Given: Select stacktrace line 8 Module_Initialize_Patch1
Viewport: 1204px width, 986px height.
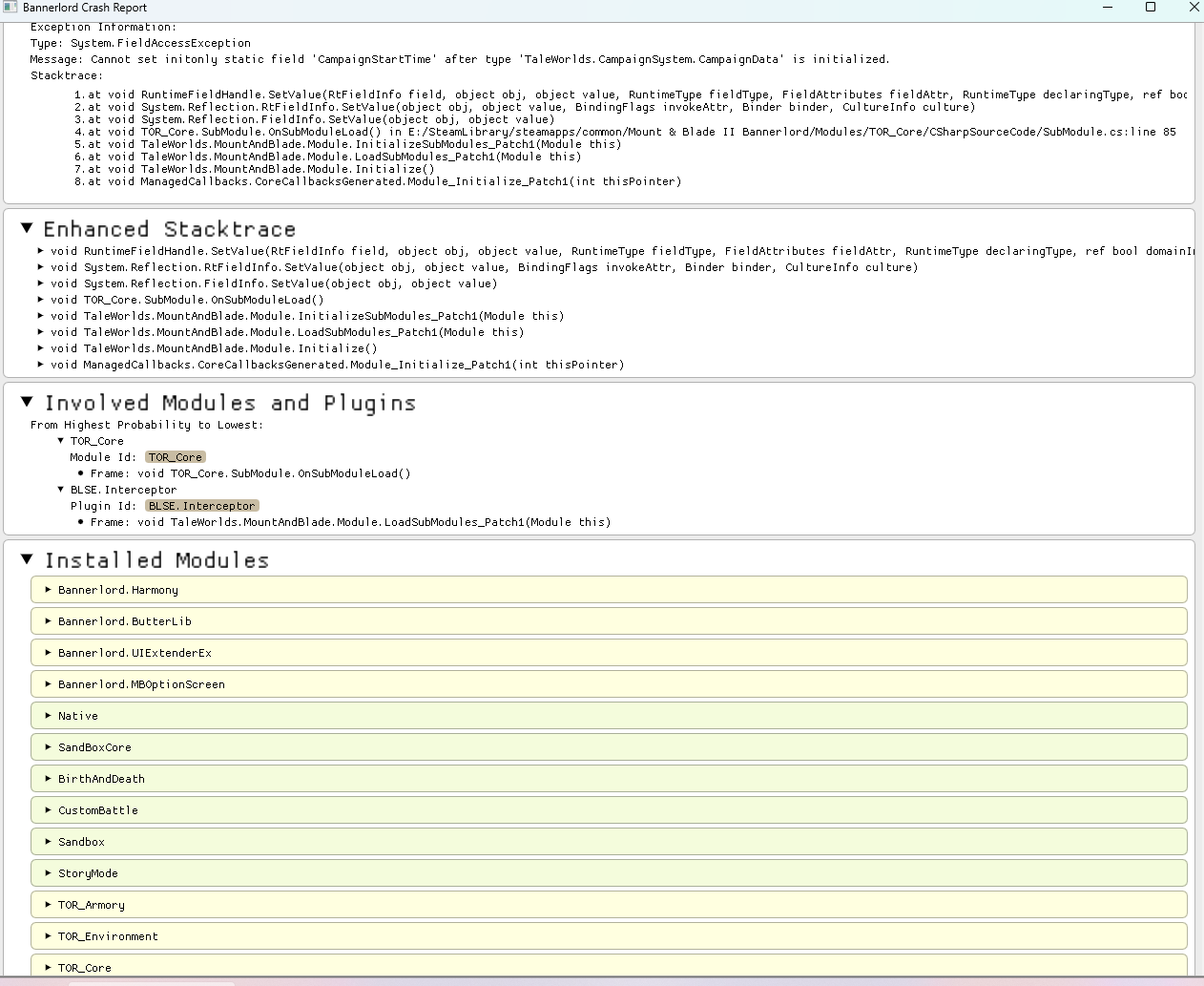Looking at the screenshot, I should [x=378, y=181].
